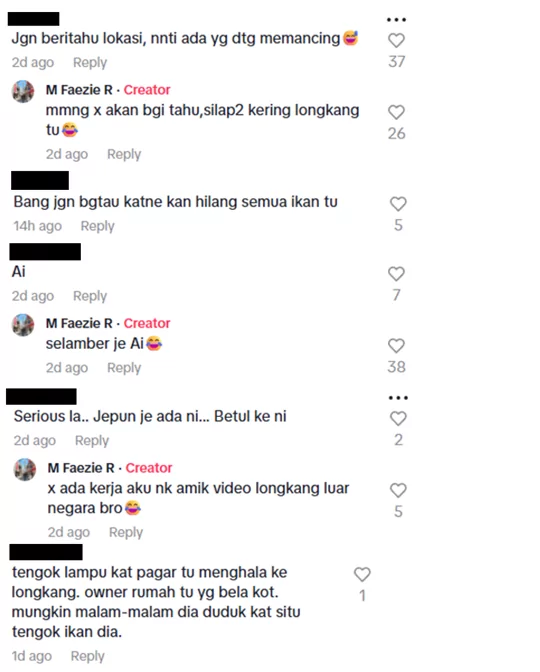
Task: Heart the 'selamber je Ai' reply
Action: (x=396, y=346)
